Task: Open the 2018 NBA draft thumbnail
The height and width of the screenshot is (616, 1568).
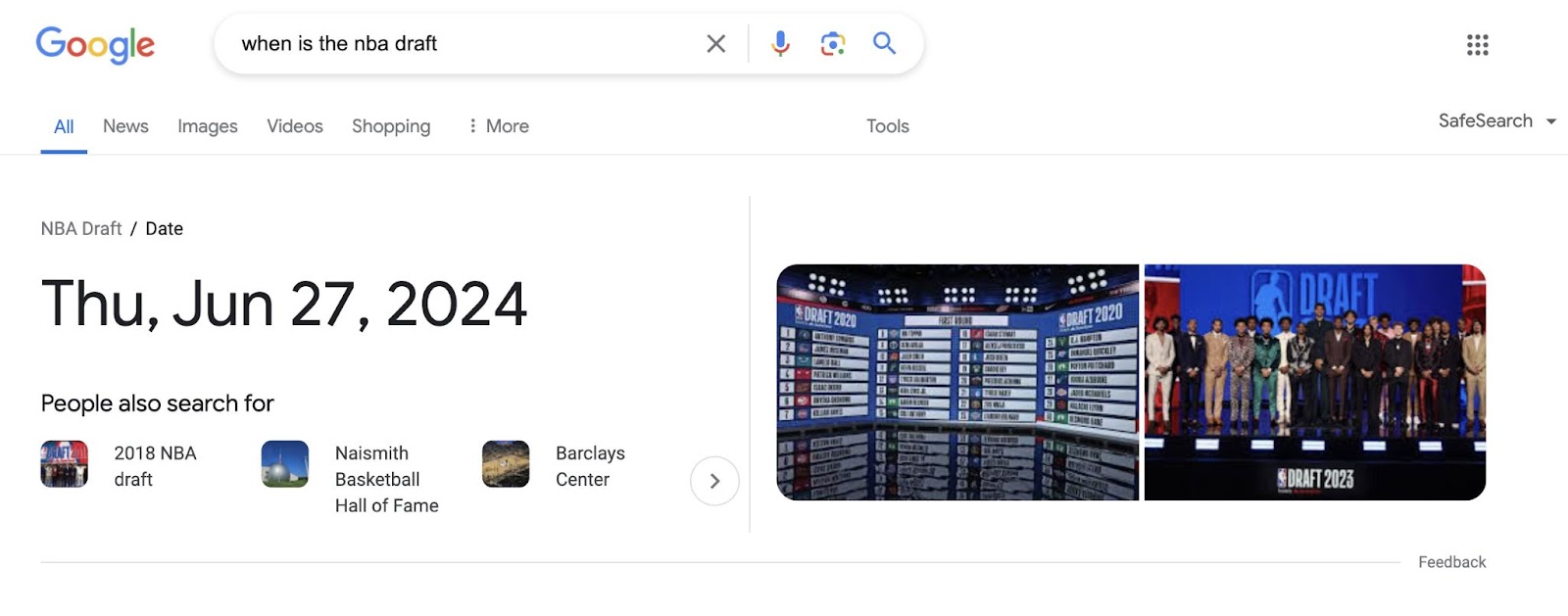Action: click(65, 464)
